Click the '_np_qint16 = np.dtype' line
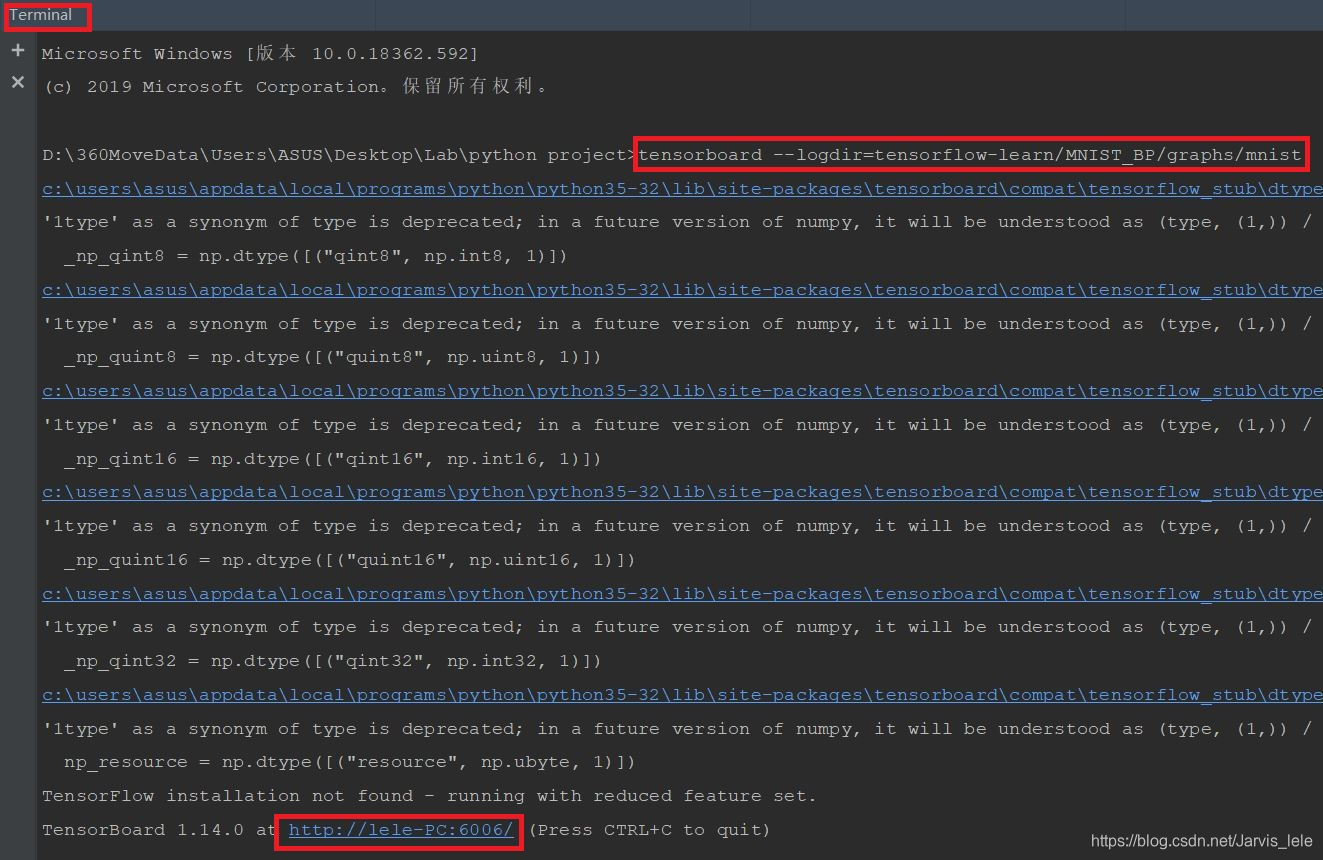The image size is (1323, 860). click(x=333, y=459)
